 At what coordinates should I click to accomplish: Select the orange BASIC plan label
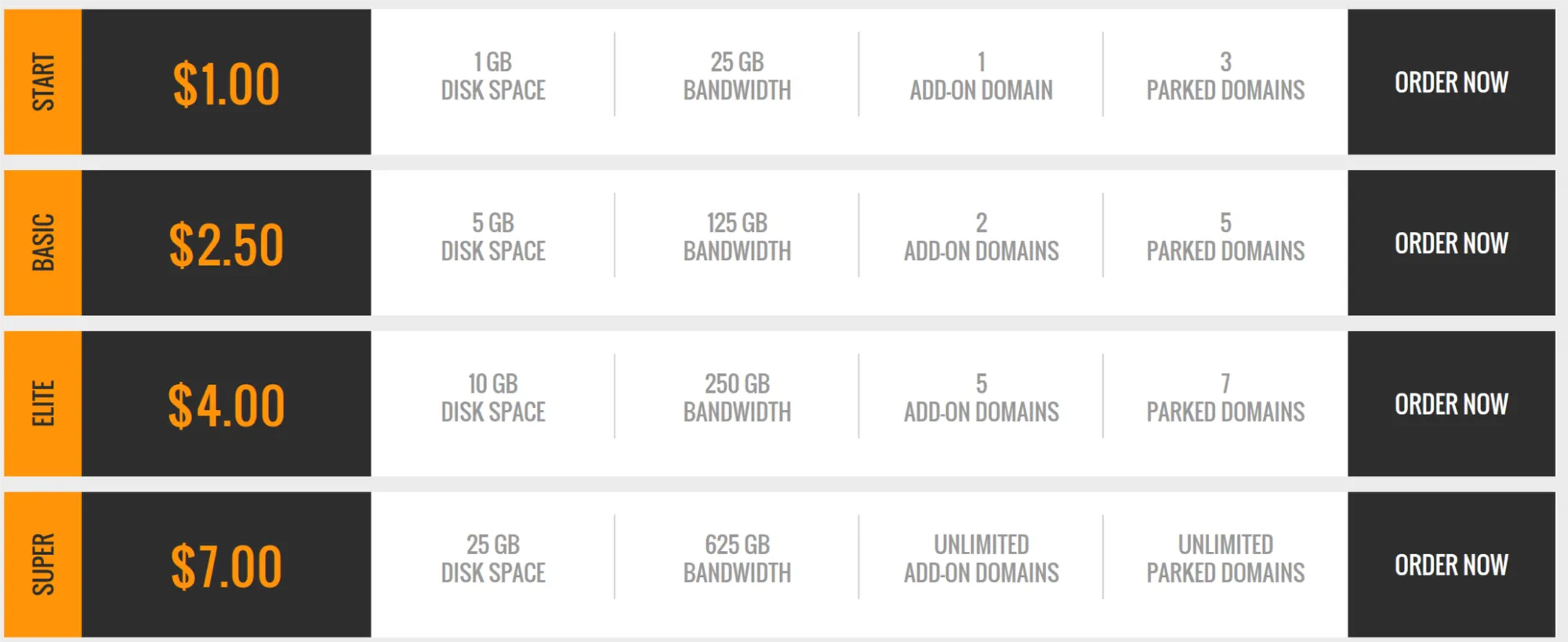click(x=43, y=243)
